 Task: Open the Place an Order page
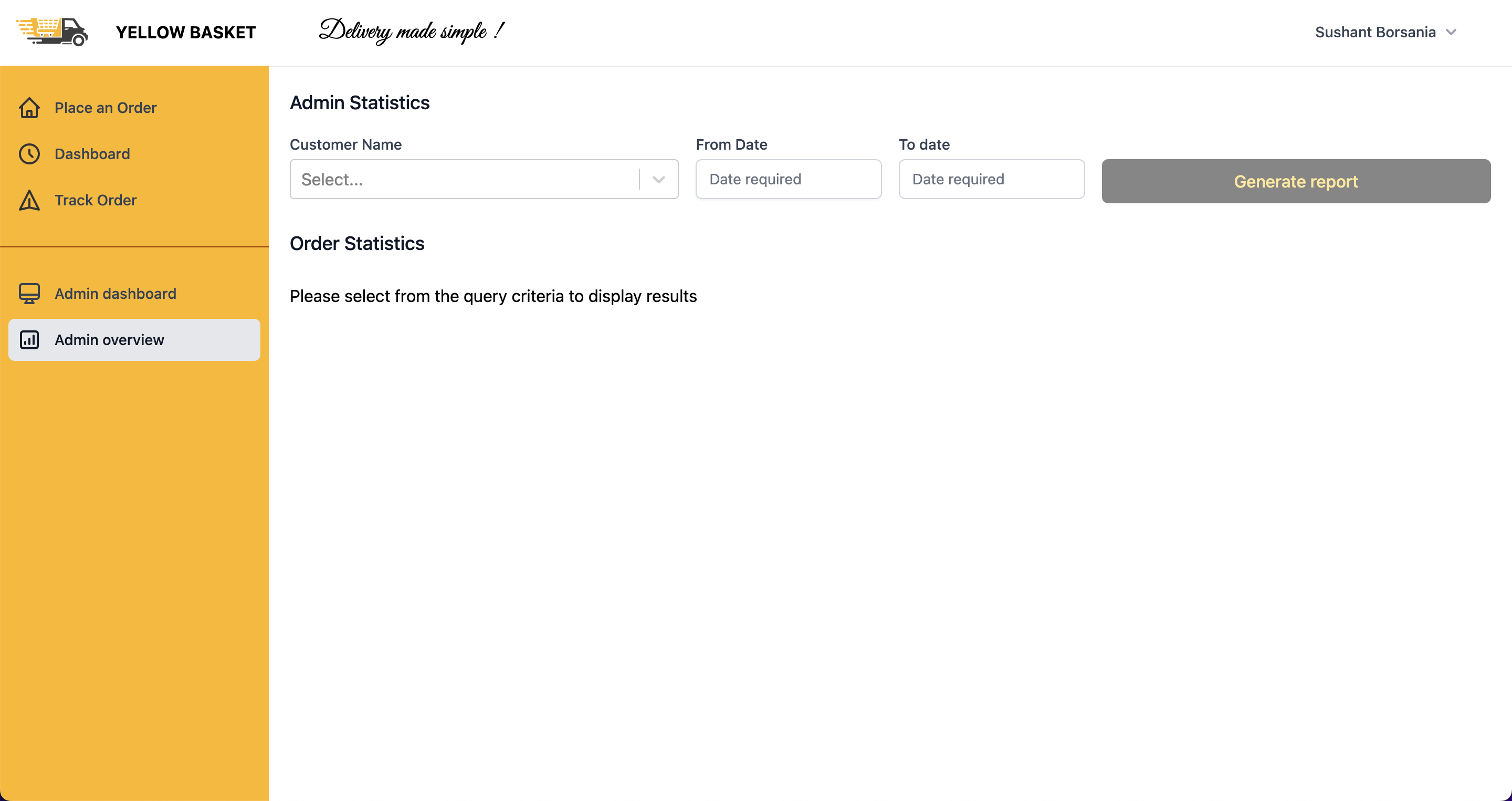[106, 108]
